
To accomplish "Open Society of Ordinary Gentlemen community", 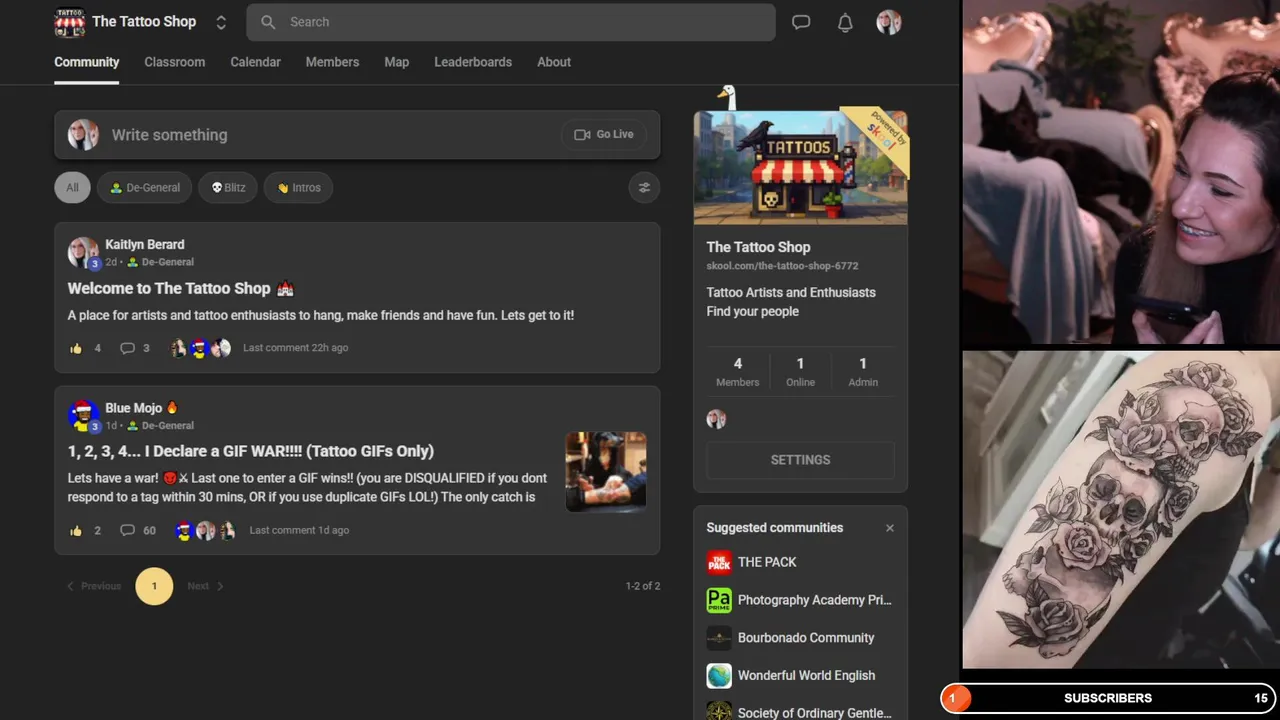I will (x=815, y=713).
